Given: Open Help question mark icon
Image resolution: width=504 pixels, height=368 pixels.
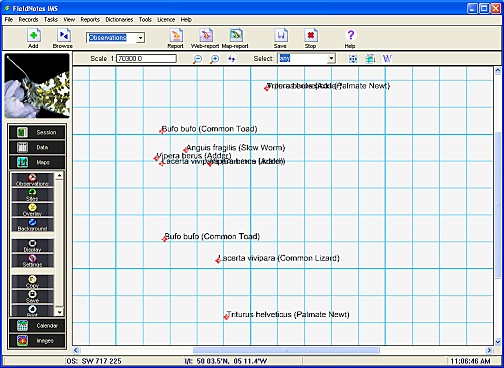Looking at the screenshot, I should [x=350, y=35].
